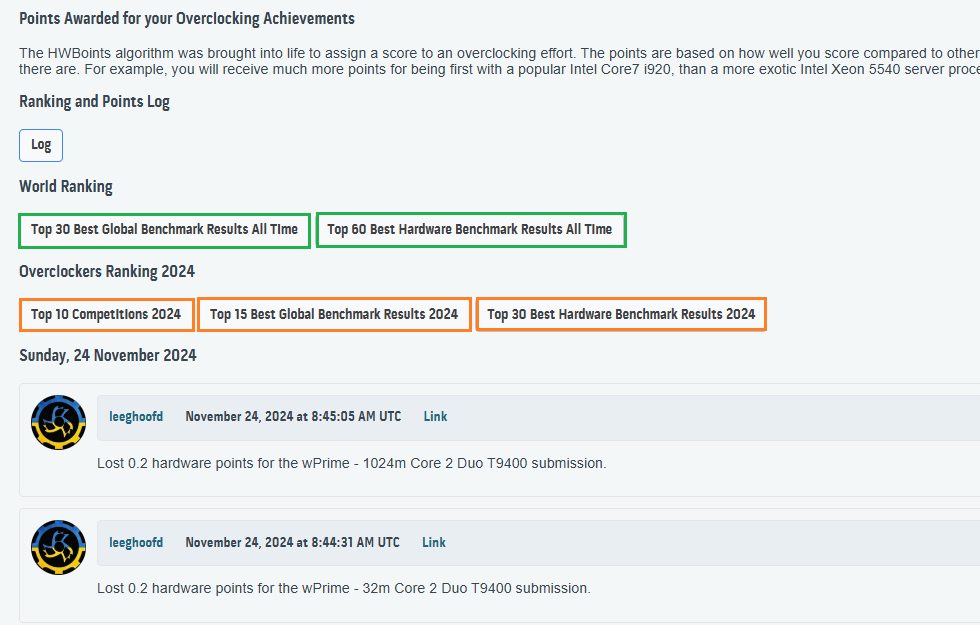Click leeghoofd avatar in first log entry
The width and height of the screenshot is (980, 625).
pos(59,422)
